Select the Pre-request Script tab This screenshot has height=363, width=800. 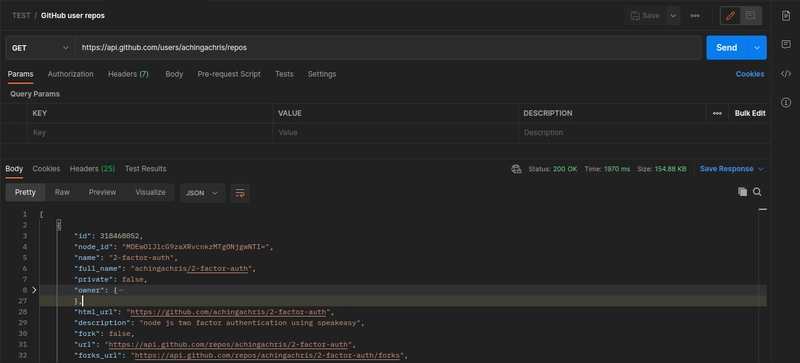tap(229, 74)
